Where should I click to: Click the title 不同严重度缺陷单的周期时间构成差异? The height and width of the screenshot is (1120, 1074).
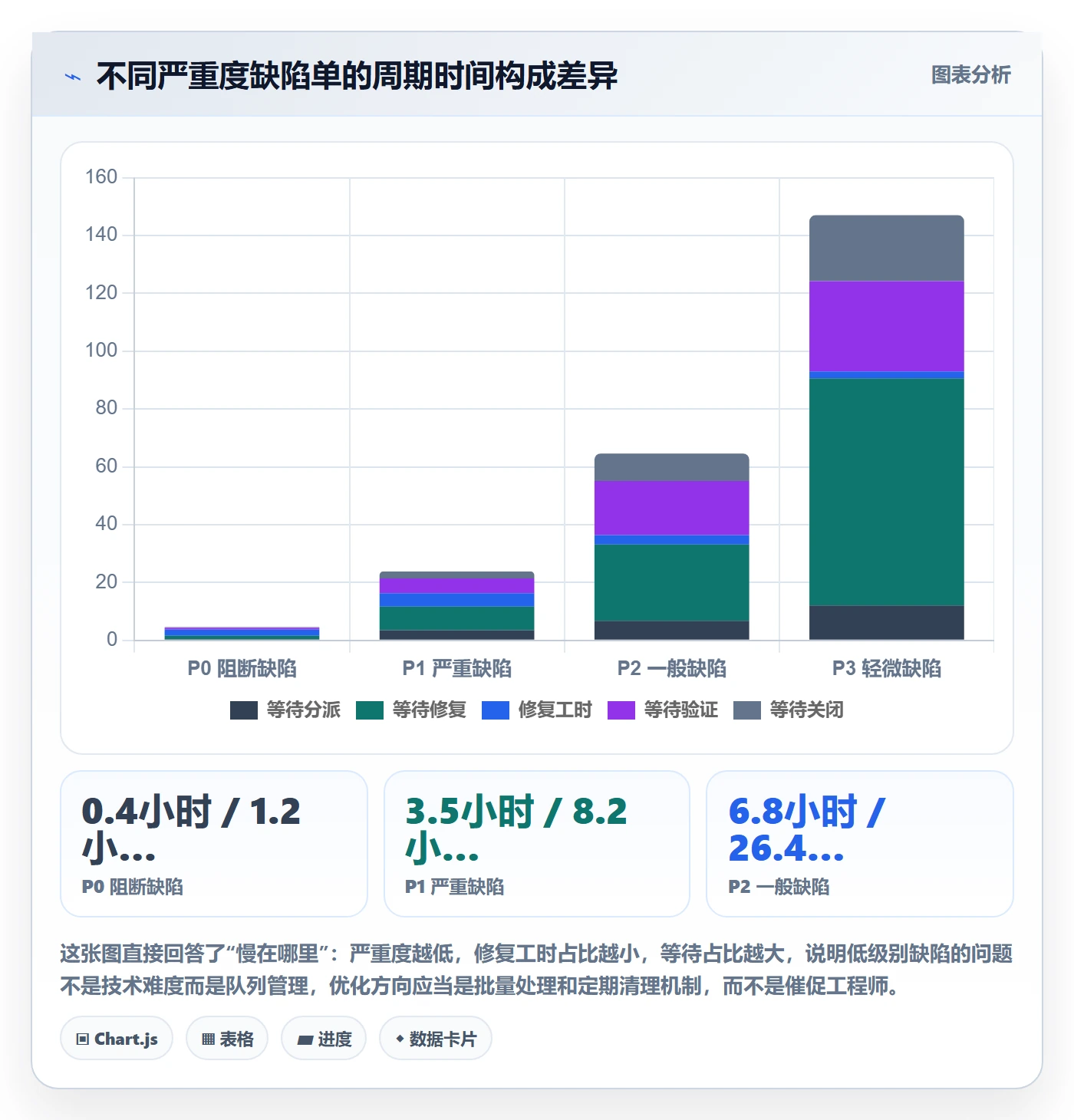[x=357, y=76]
